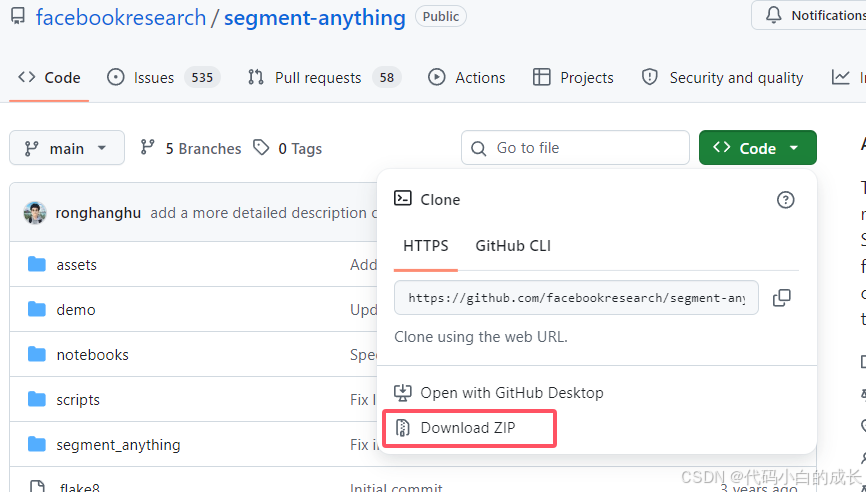Open the Clone help question-mark icon
This screenshot has height=492, width=866.
[x=785, y=199]
